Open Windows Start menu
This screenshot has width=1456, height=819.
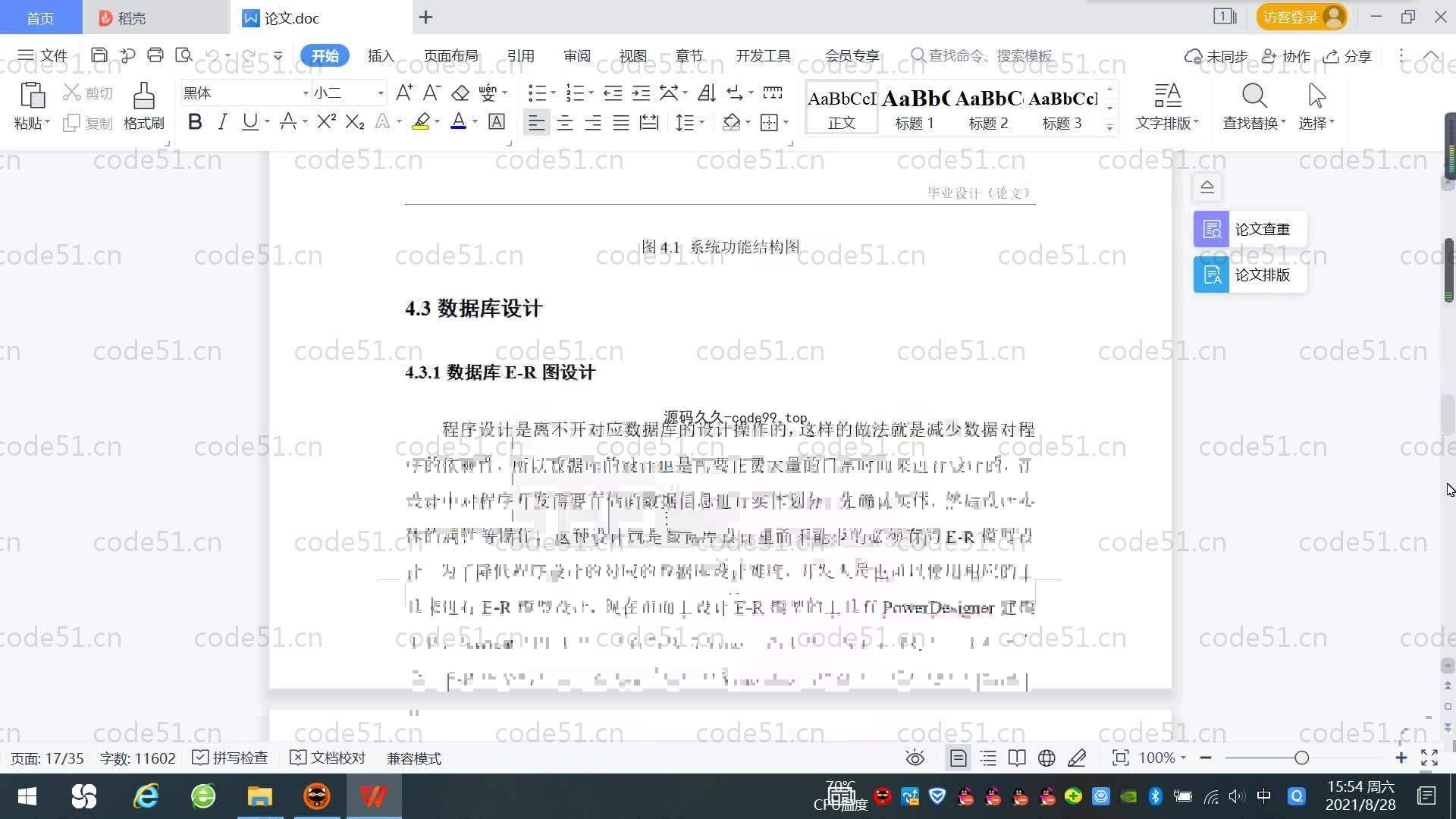[x=27, y=796]
